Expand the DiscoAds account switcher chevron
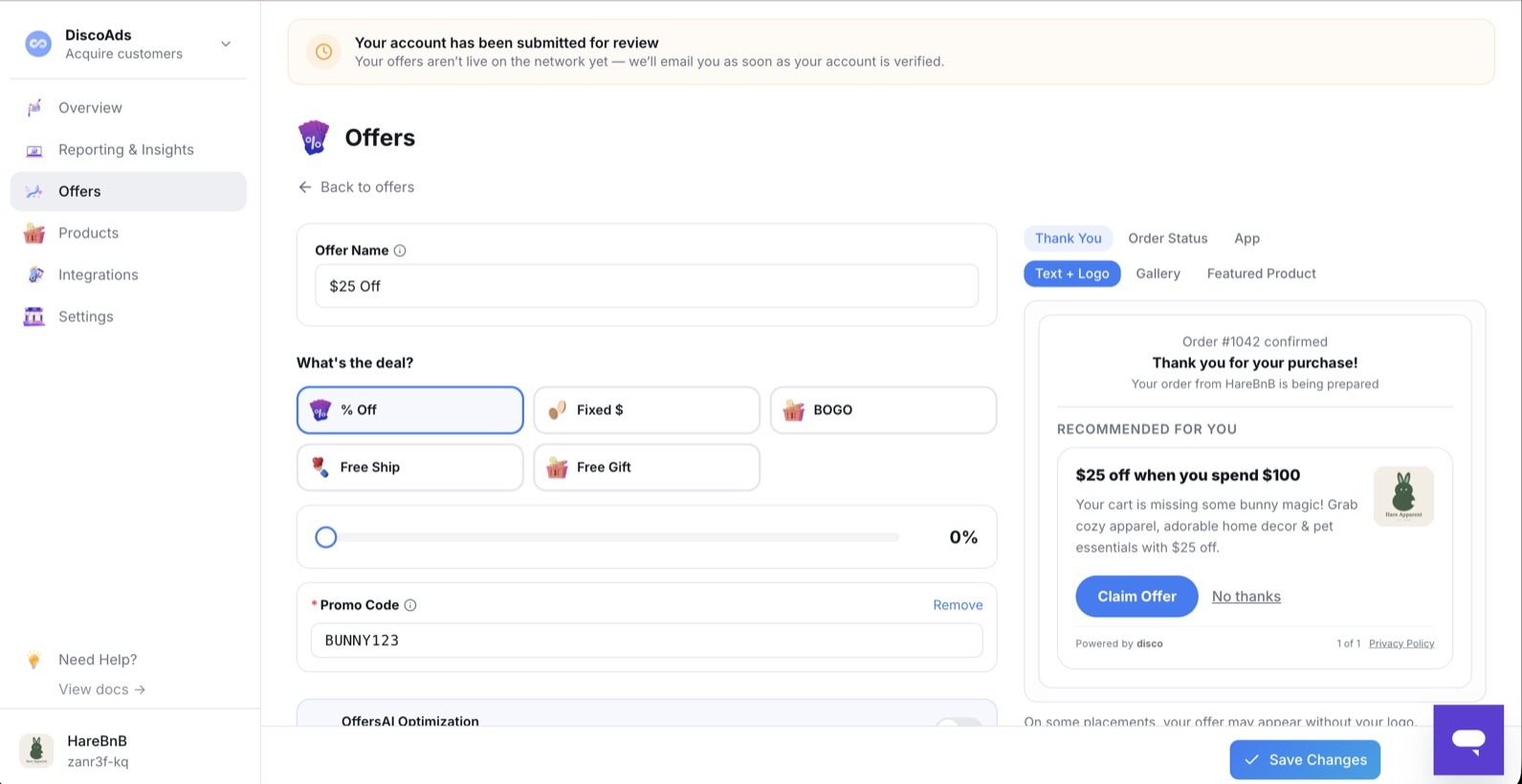This screenshot has width=1522, height=784. coord(226,44)
